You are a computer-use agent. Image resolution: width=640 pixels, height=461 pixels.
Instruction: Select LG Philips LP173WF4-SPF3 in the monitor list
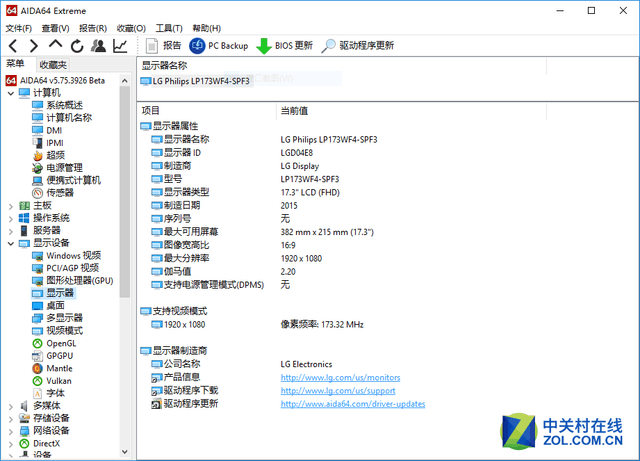(195, 81)
